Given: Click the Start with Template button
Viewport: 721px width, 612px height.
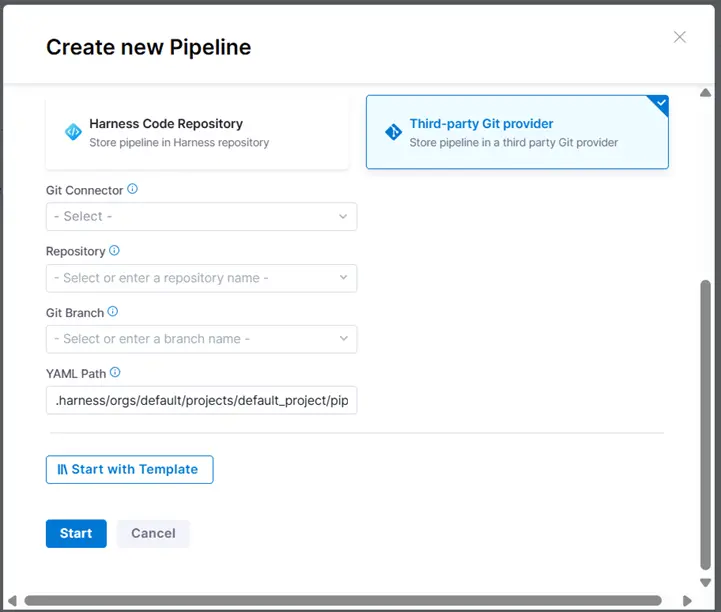Looking at the screenshot, I should click(x=129, y=470).
